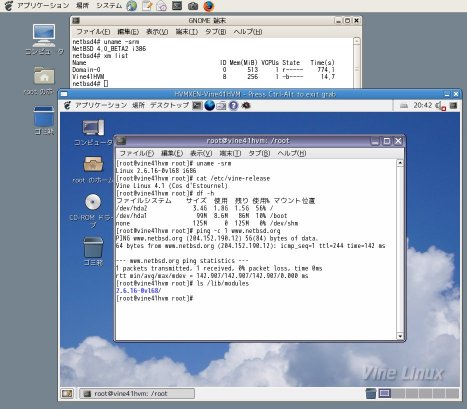Click the screenshot camera icon in host panel
Viewport: 467px width, 409px height.
[193, 6]
